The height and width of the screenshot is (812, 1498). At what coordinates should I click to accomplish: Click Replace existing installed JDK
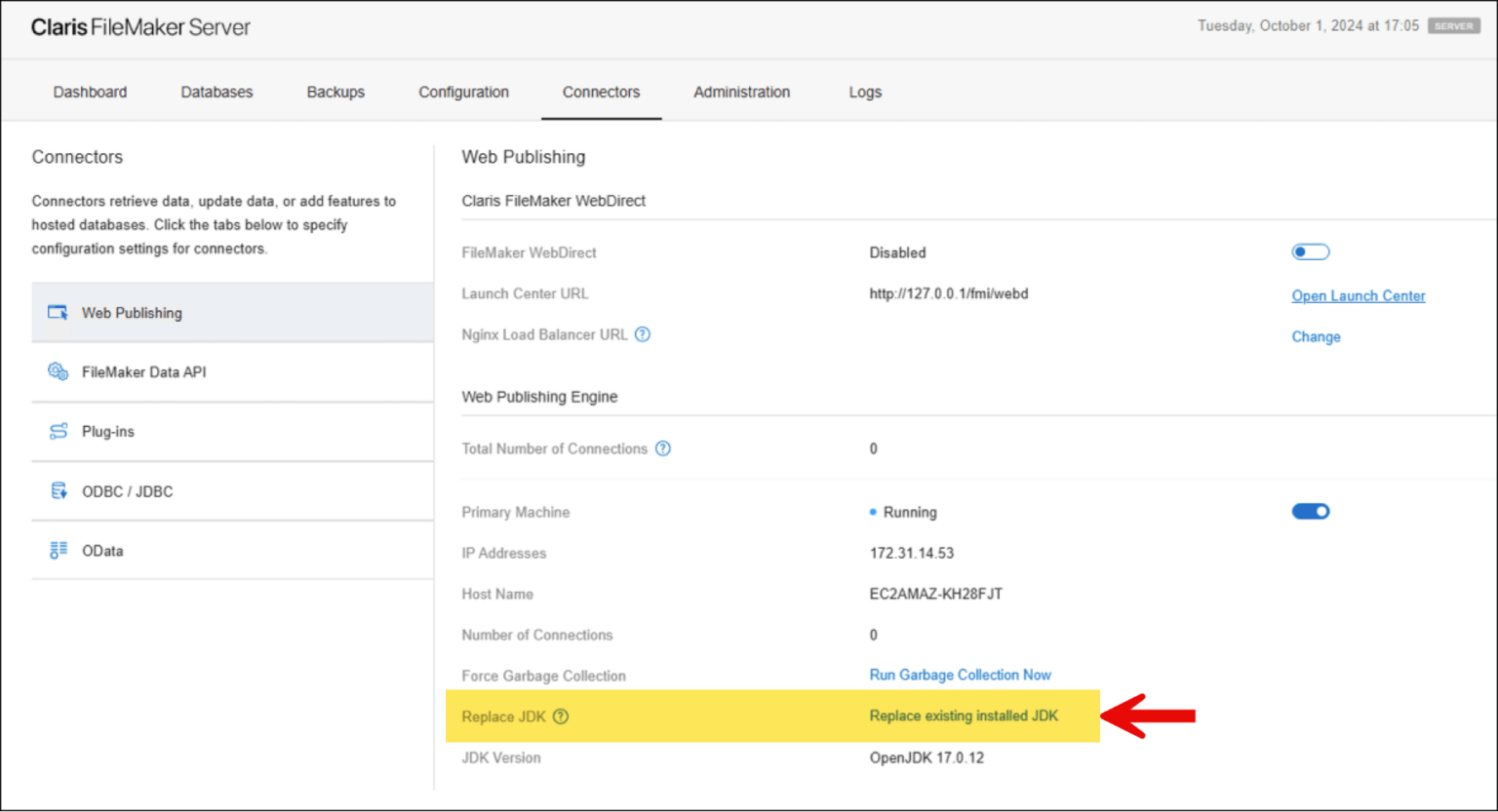964,715
